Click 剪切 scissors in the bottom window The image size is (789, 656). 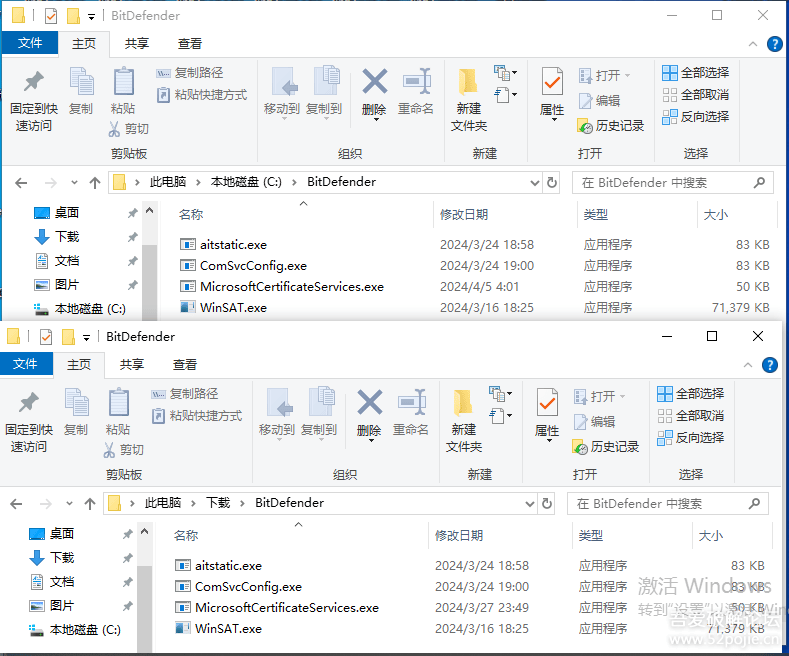(x=123, y=450)
